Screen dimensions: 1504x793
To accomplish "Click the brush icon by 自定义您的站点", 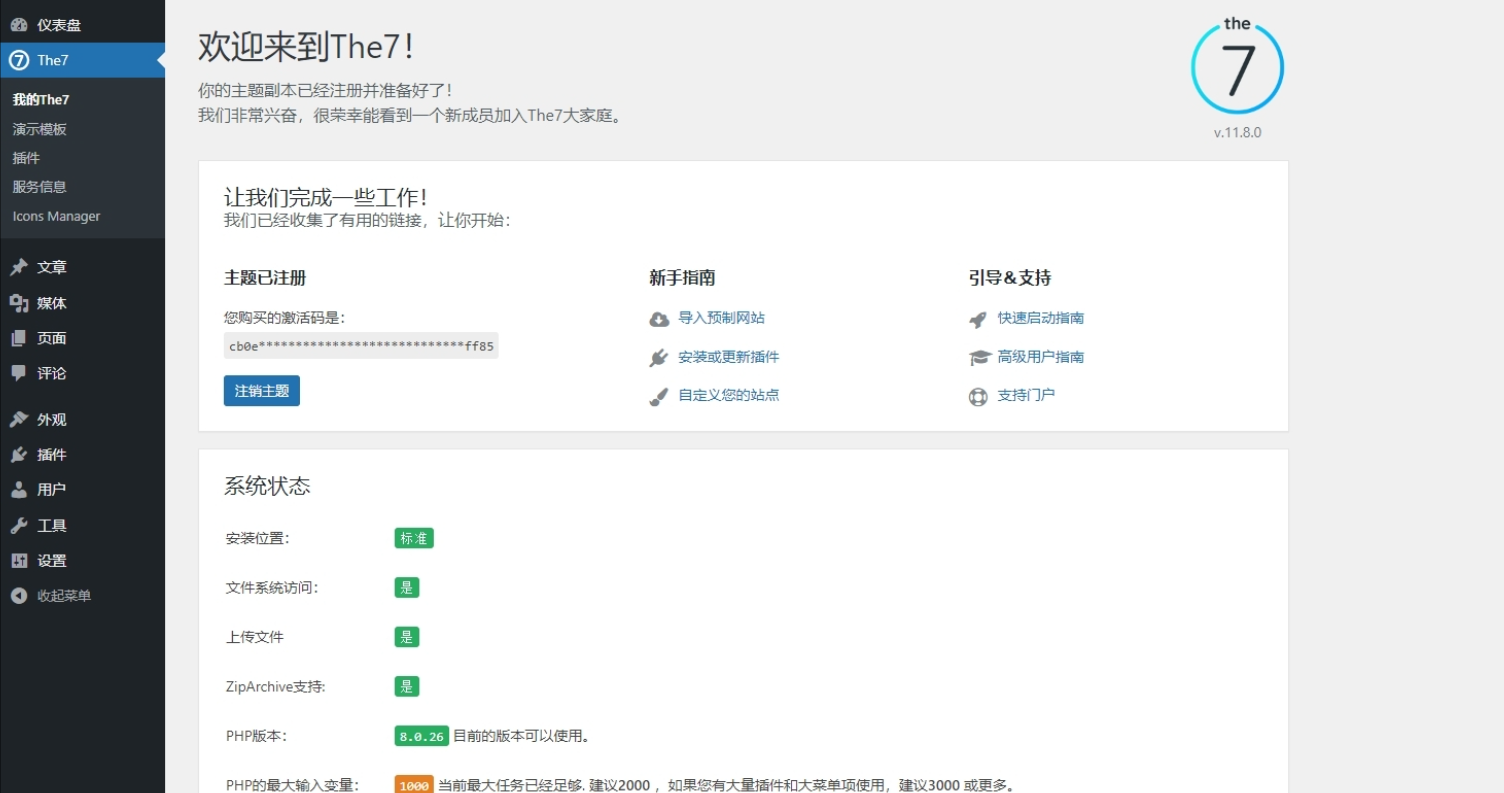I will coord(659,396).
